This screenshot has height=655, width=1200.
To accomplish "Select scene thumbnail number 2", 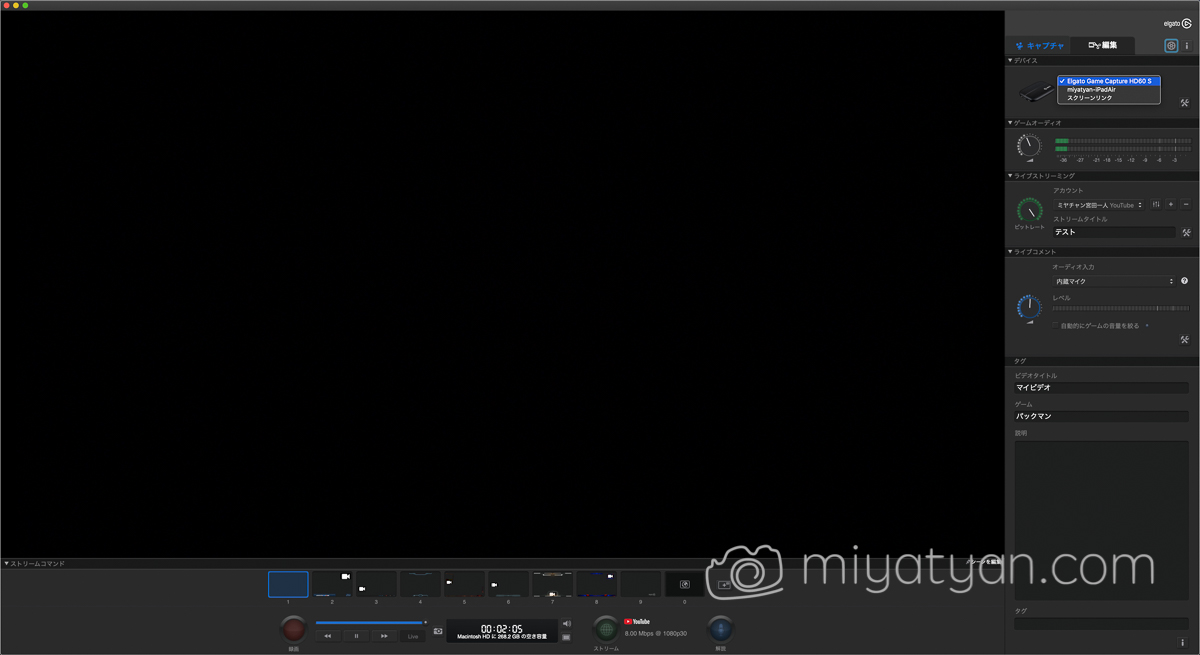I will [x=332, y=584].
